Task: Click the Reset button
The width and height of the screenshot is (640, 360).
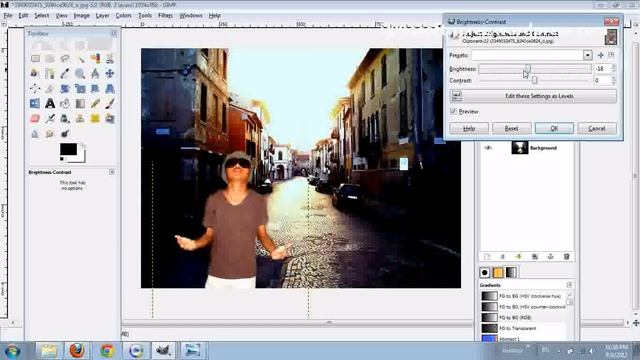Action: point(511,128)
